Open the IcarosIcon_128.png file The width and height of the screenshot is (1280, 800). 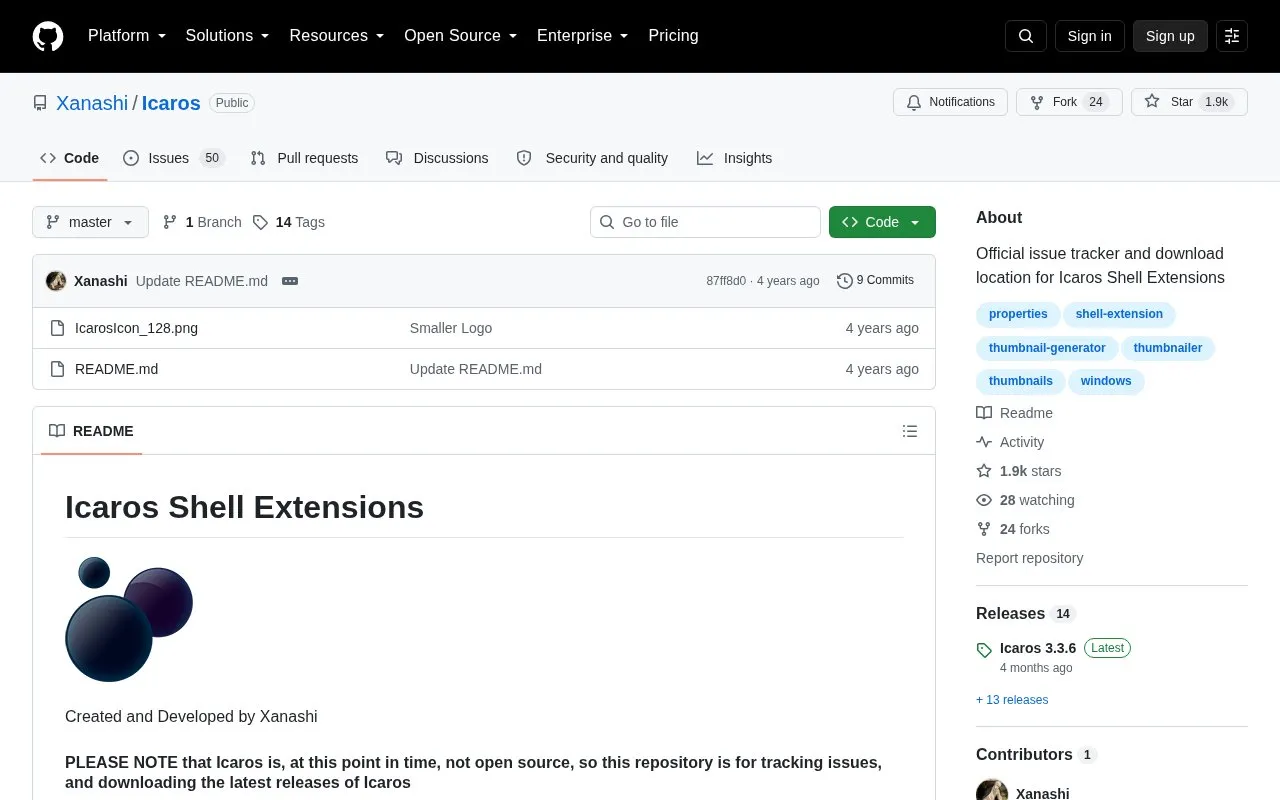[x=136, y=328]
